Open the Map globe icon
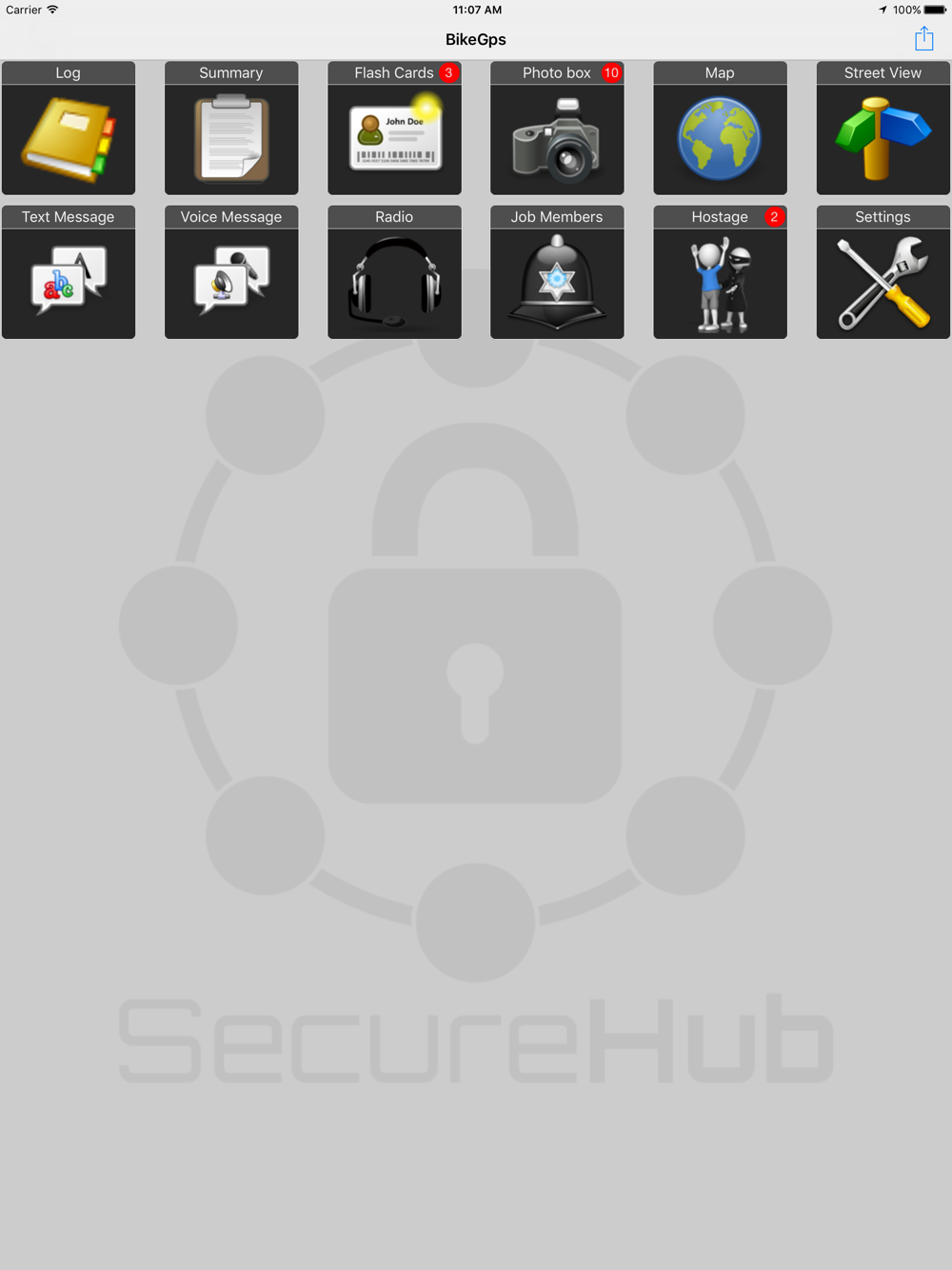The width and height of the screenshot is (952, 1270). click(x=720, y=140)
